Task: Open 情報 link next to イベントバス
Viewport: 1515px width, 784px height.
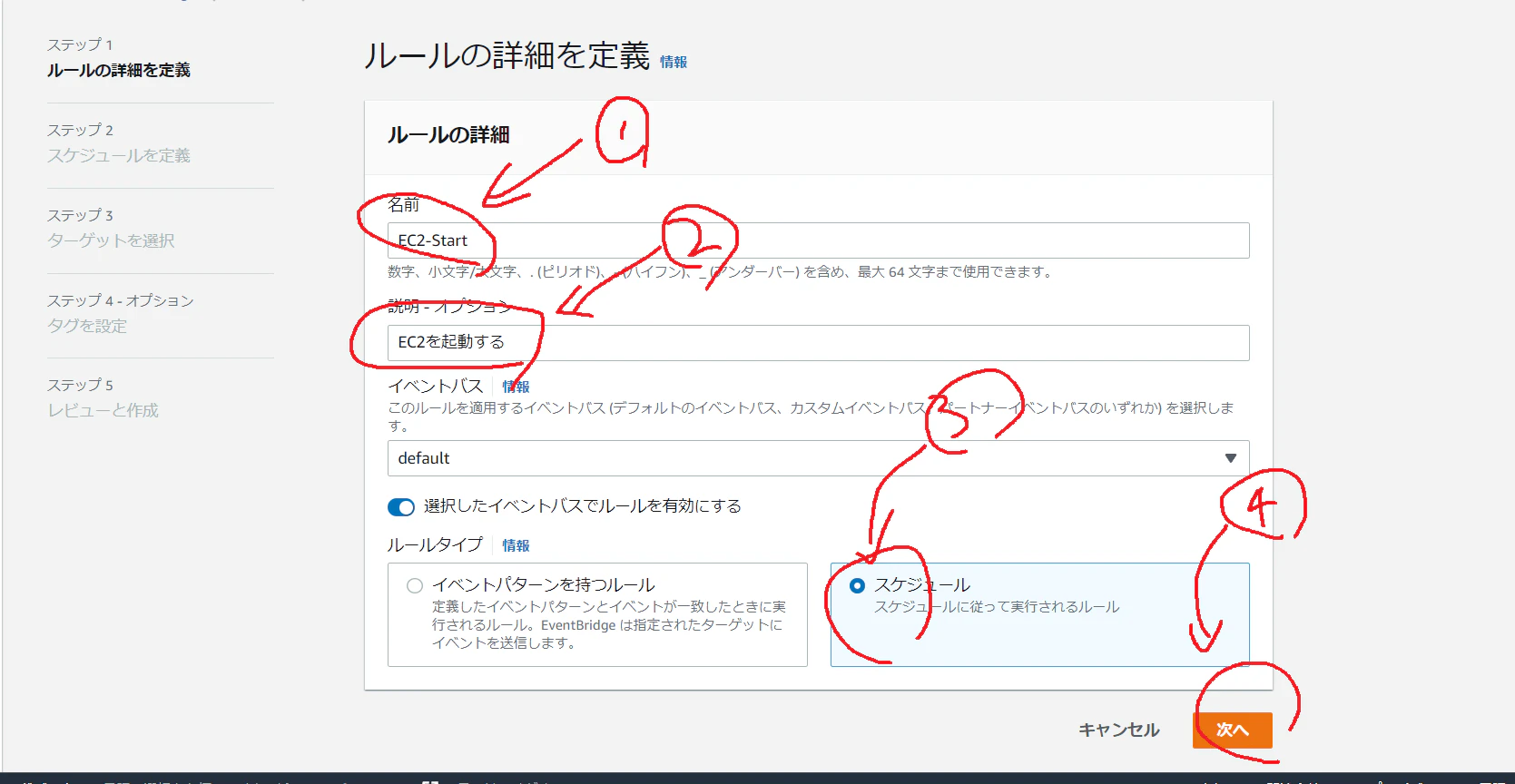Action: coord(516,387)
